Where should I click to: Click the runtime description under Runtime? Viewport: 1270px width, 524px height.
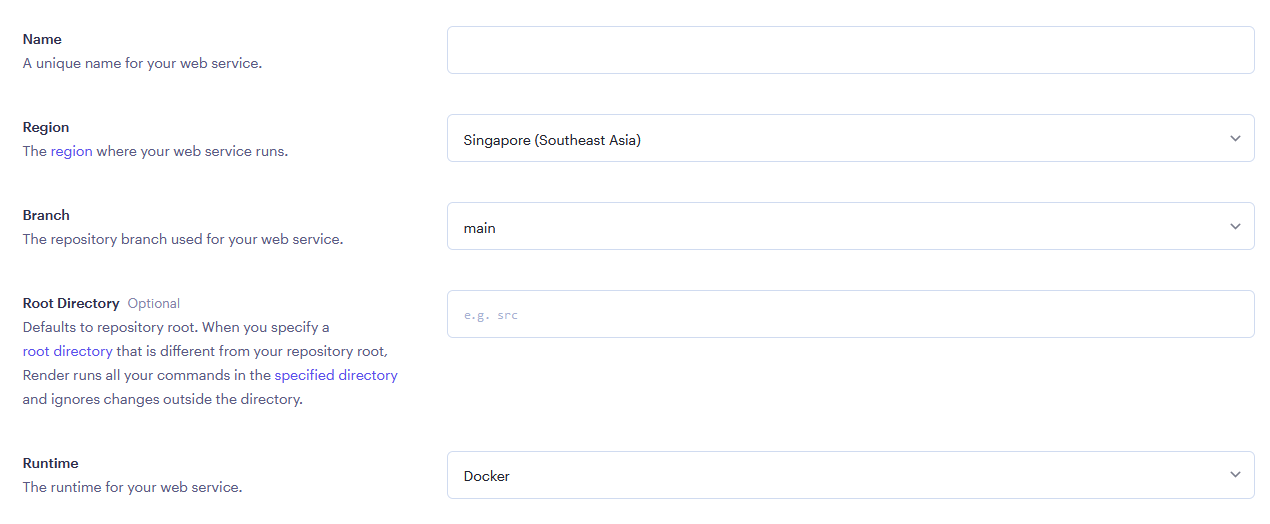click(x=132, y=488)
